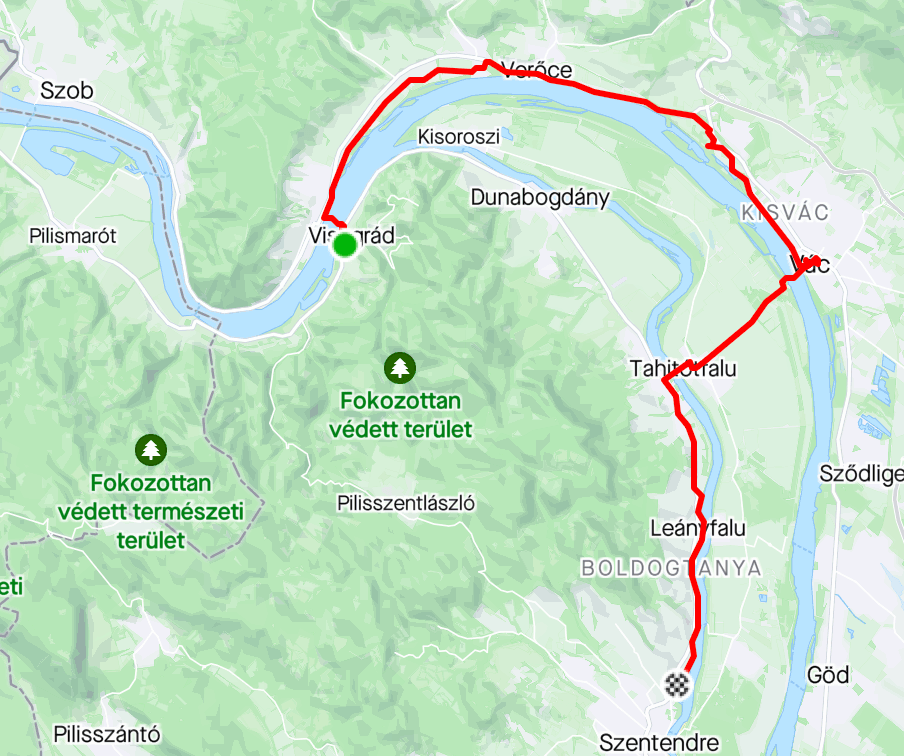The image size is (904, 756).
Task: Select the Pilisszentlászló village label
Action: pyautogui.click(x=406, y=503)
